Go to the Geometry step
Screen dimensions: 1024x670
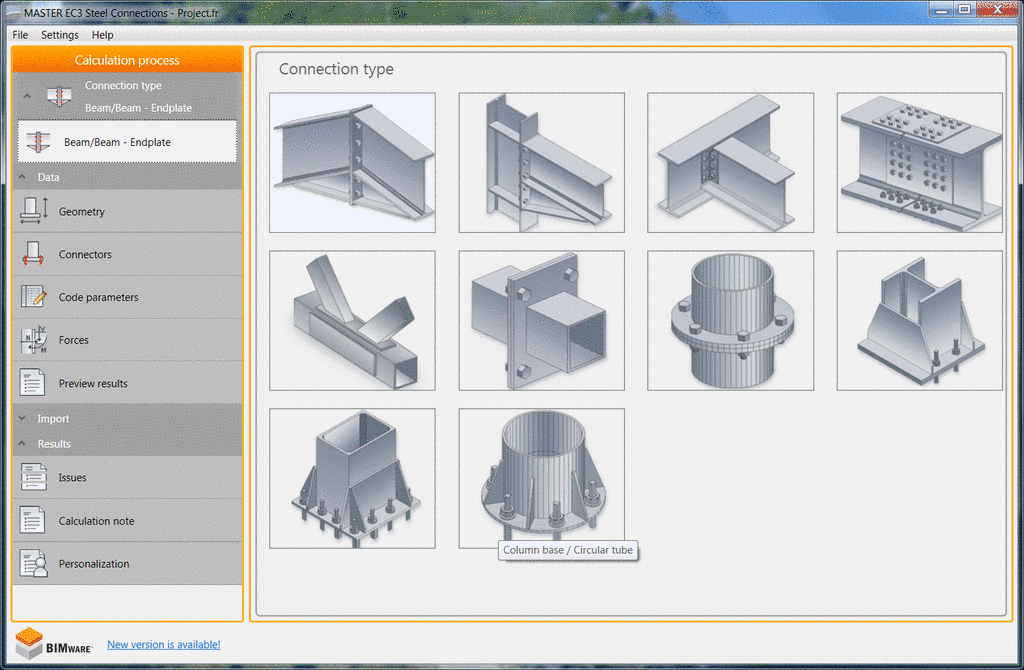pos(127,211)
